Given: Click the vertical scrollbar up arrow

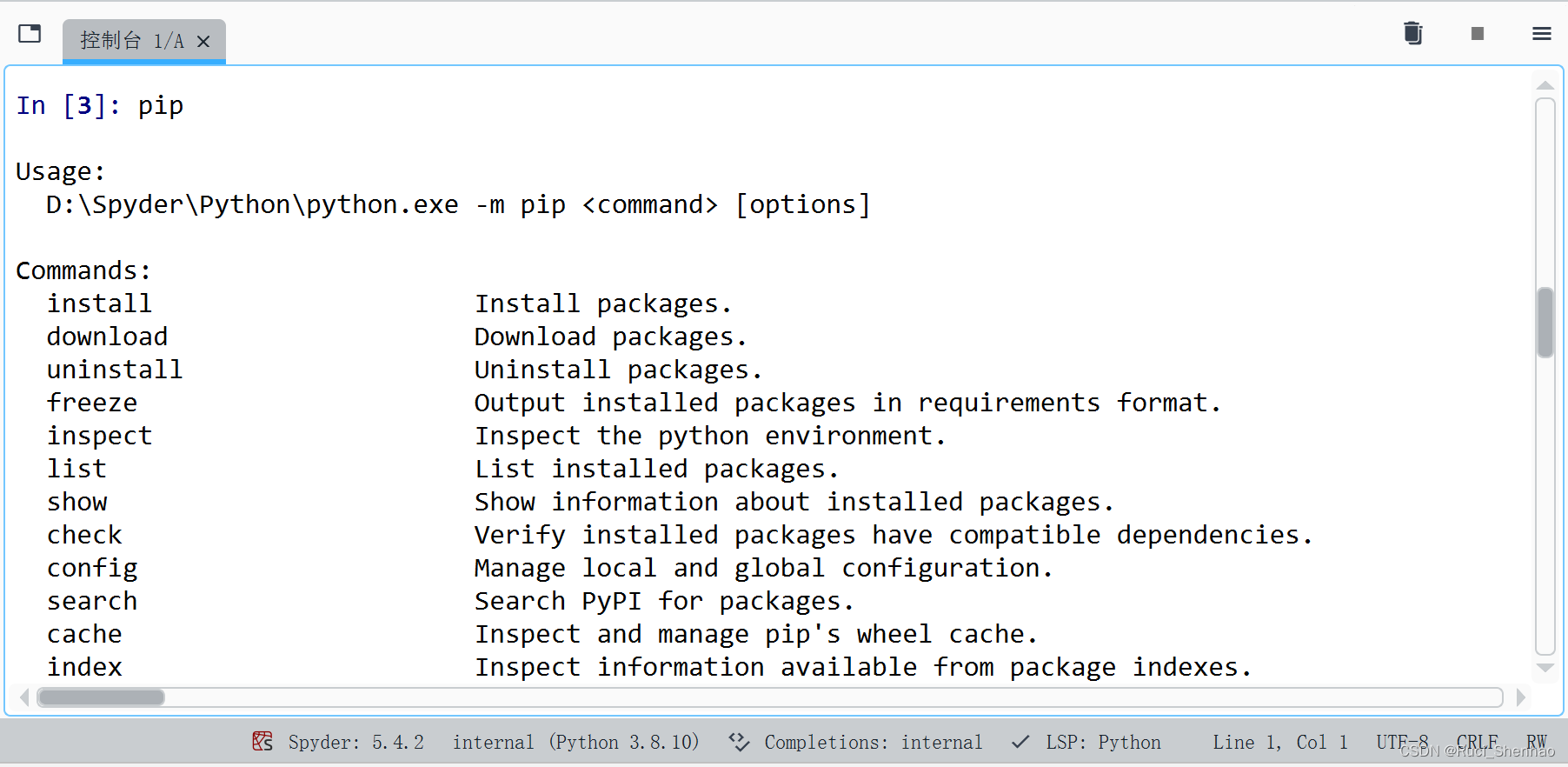Looking at the screenshot, I should pyautogui.click(x=1545, y=85).
